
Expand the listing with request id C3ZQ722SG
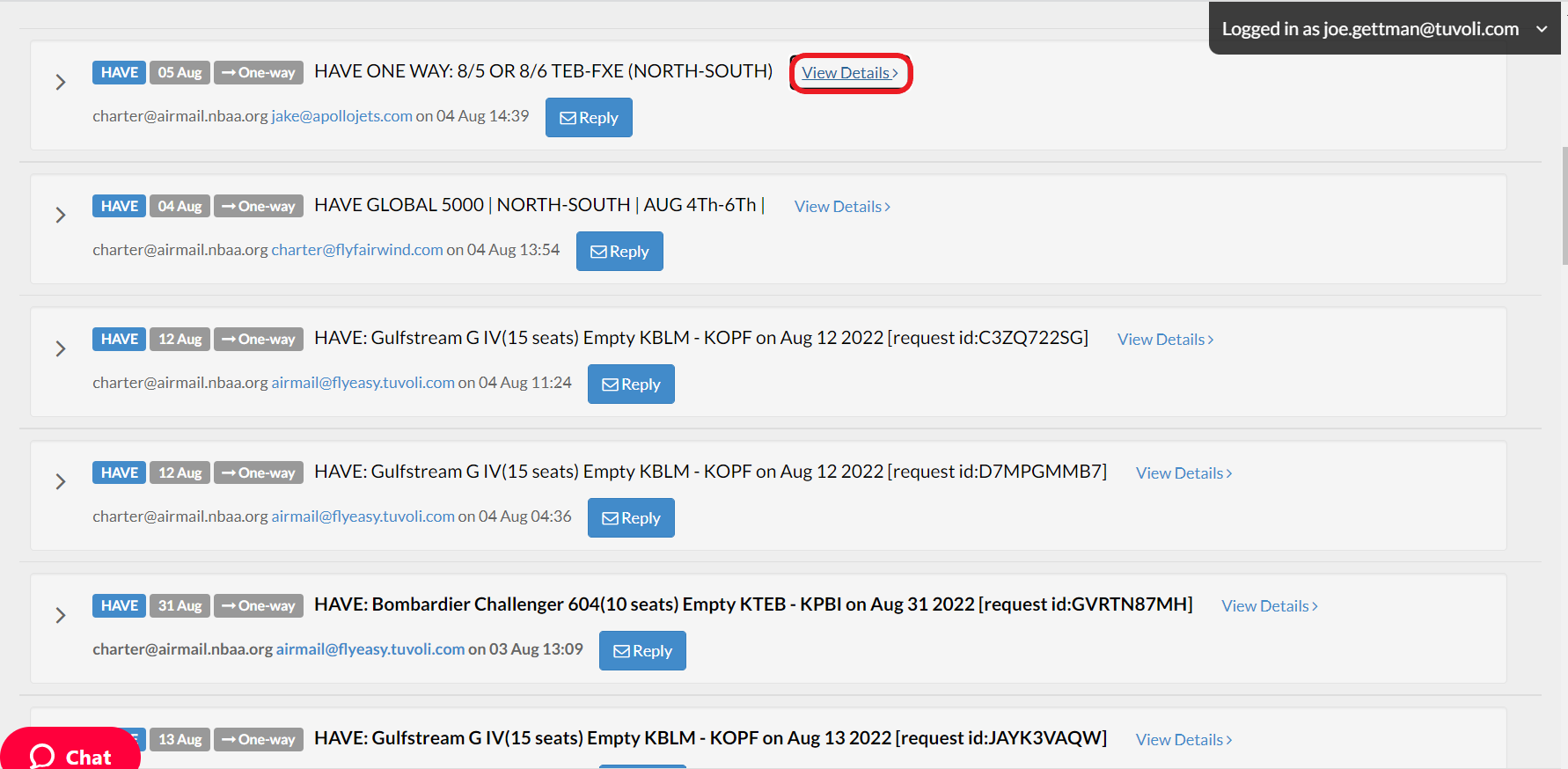point(61,349)
